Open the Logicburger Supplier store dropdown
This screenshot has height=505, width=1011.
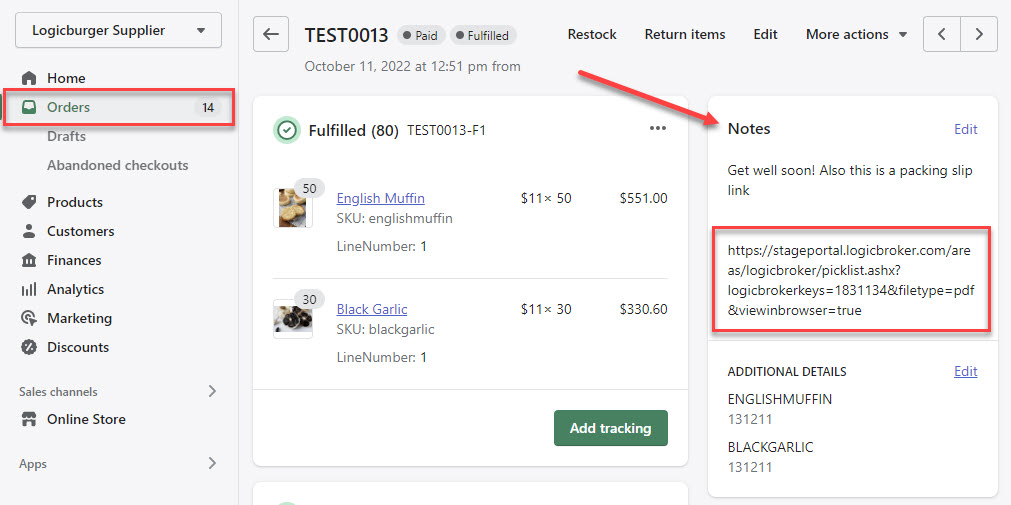pos(118,30)
